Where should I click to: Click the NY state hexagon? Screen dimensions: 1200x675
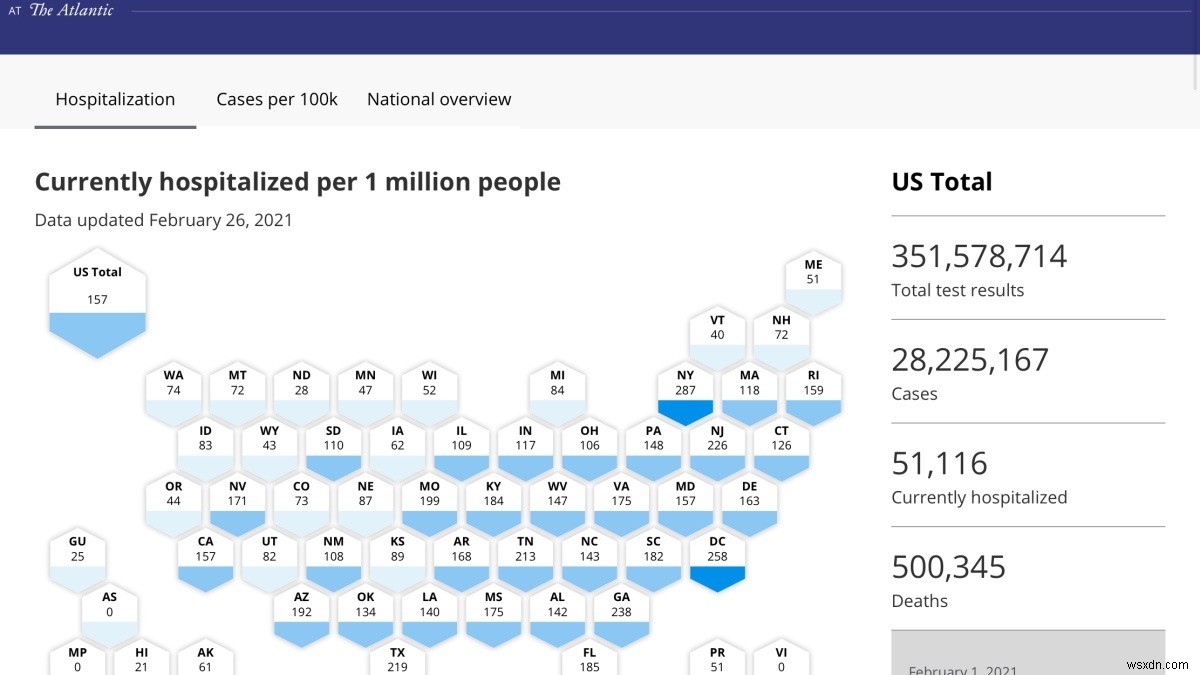[685, 385]
